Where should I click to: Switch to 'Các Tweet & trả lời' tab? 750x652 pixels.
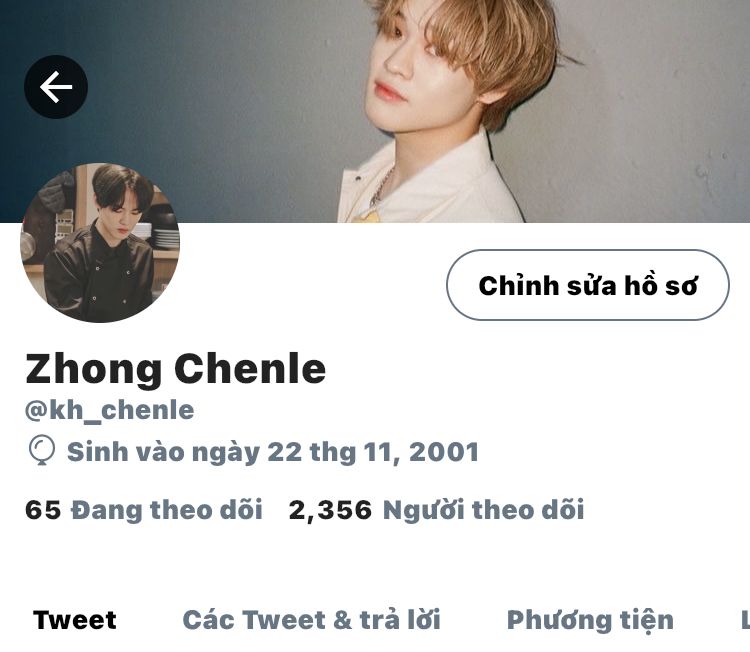311,620
